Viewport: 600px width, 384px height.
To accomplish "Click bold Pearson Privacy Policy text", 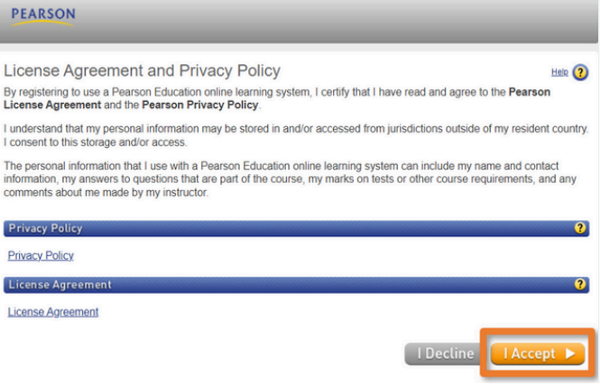I will click(200, 105).
